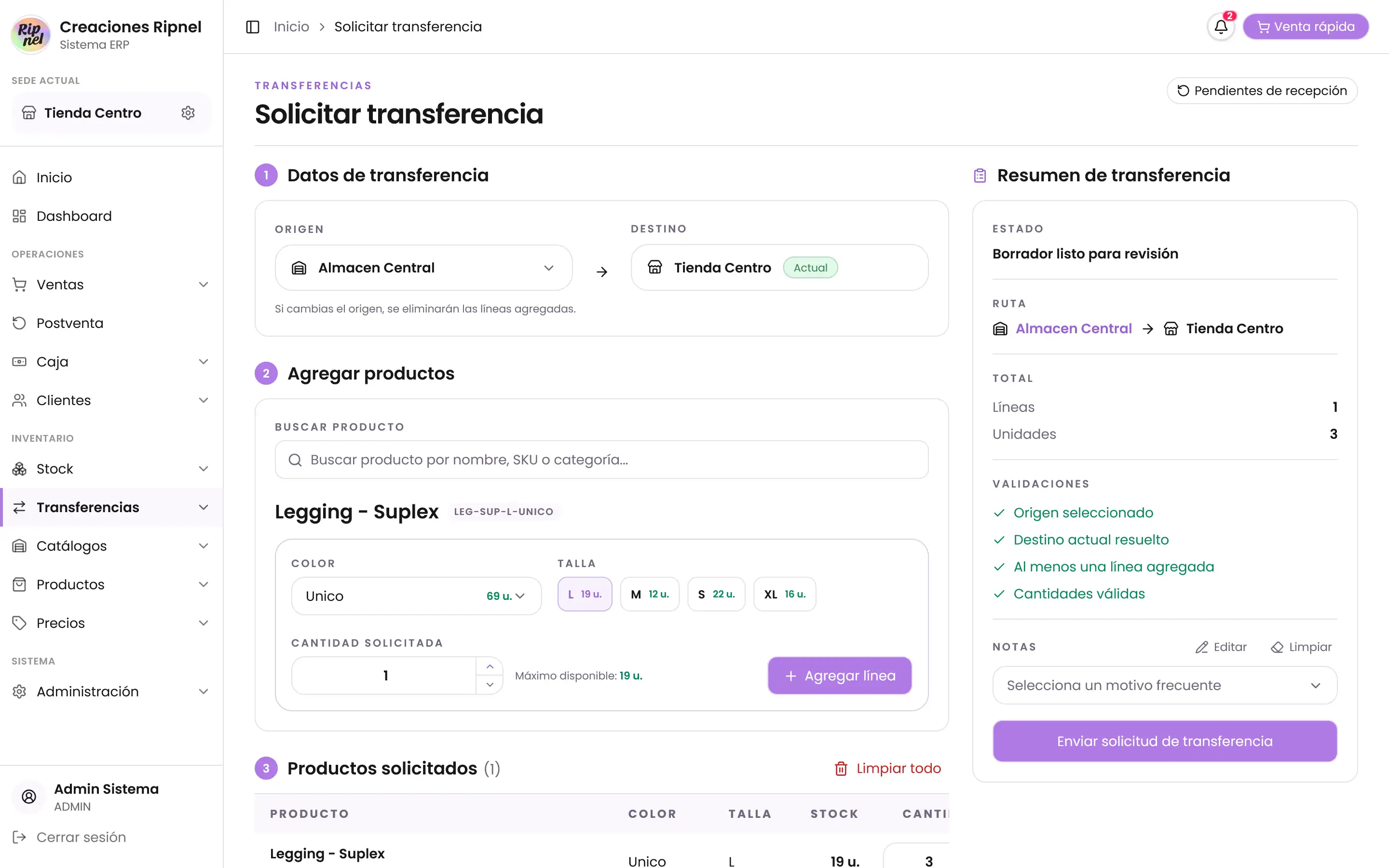Go to Inicio in the sidebar
Viewport: 1389px width, 868px height.
tap(111, 177)
